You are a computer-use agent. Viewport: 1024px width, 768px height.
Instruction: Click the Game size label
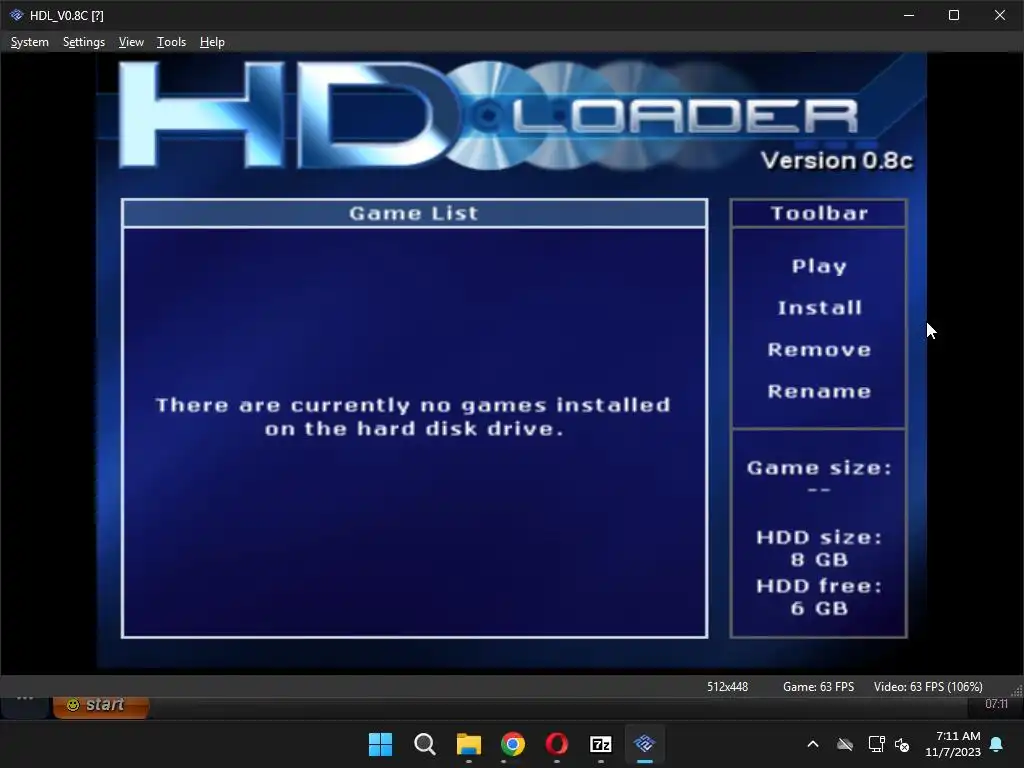point(819,468)
